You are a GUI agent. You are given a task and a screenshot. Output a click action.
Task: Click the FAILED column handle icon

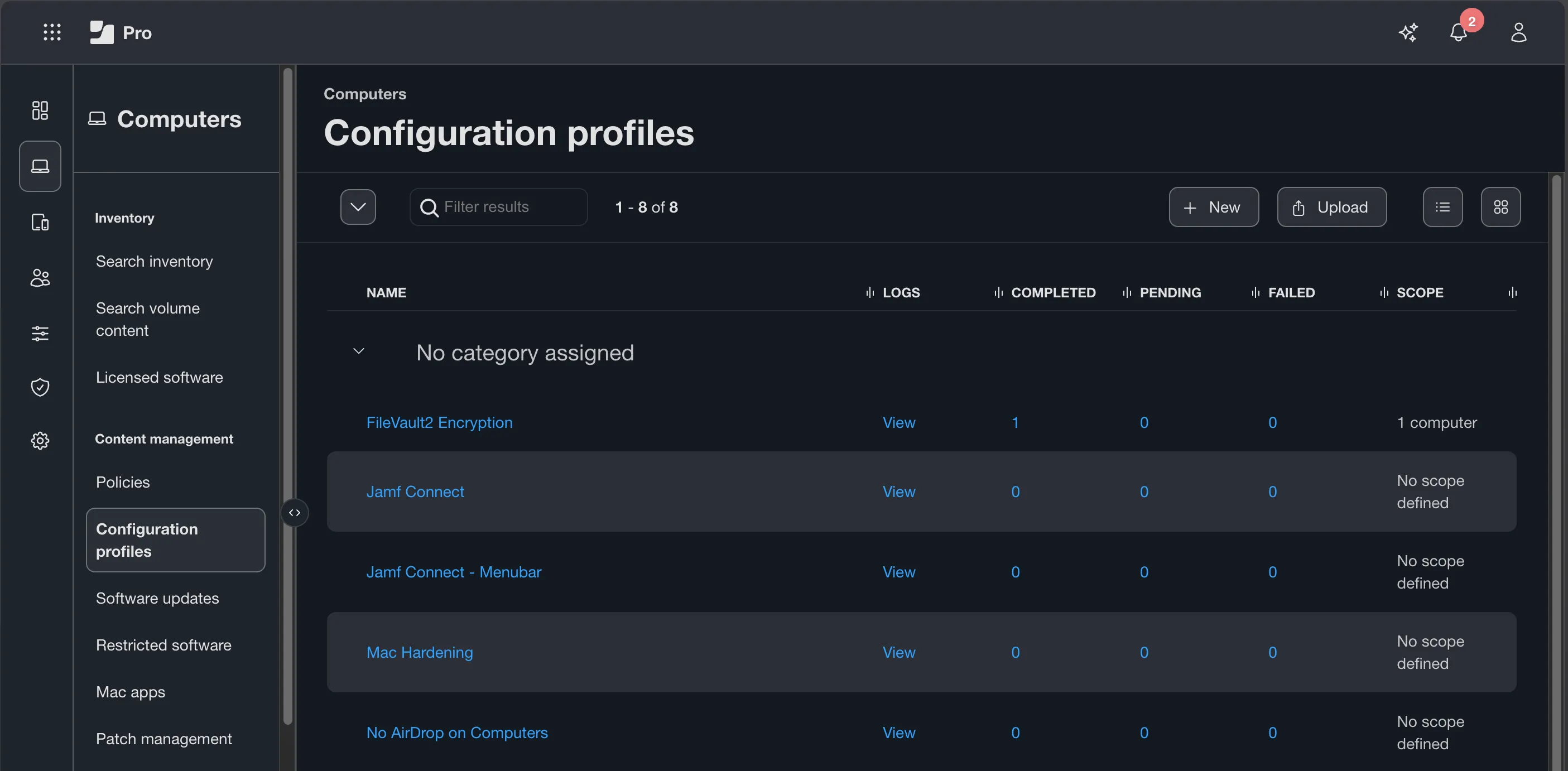tap(1255, 293)
